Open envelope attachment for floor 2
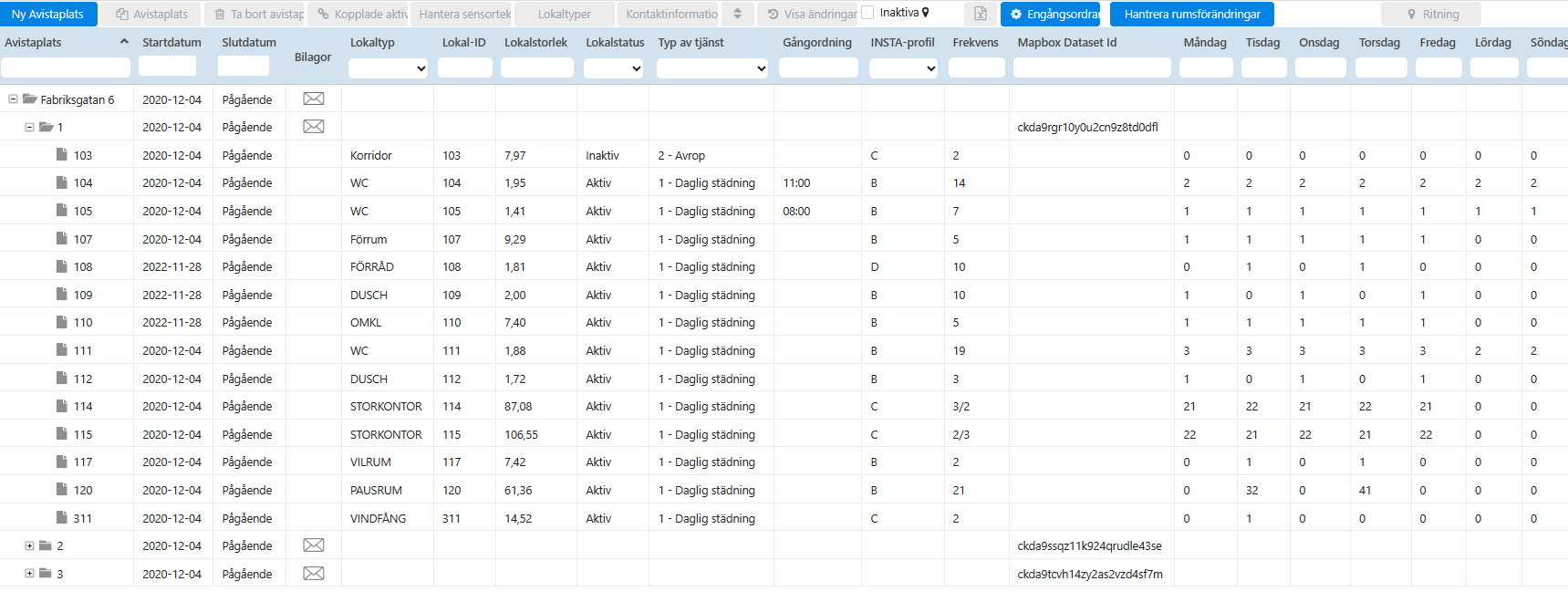The image size is (1568, 602). click(x=314, y=545)
